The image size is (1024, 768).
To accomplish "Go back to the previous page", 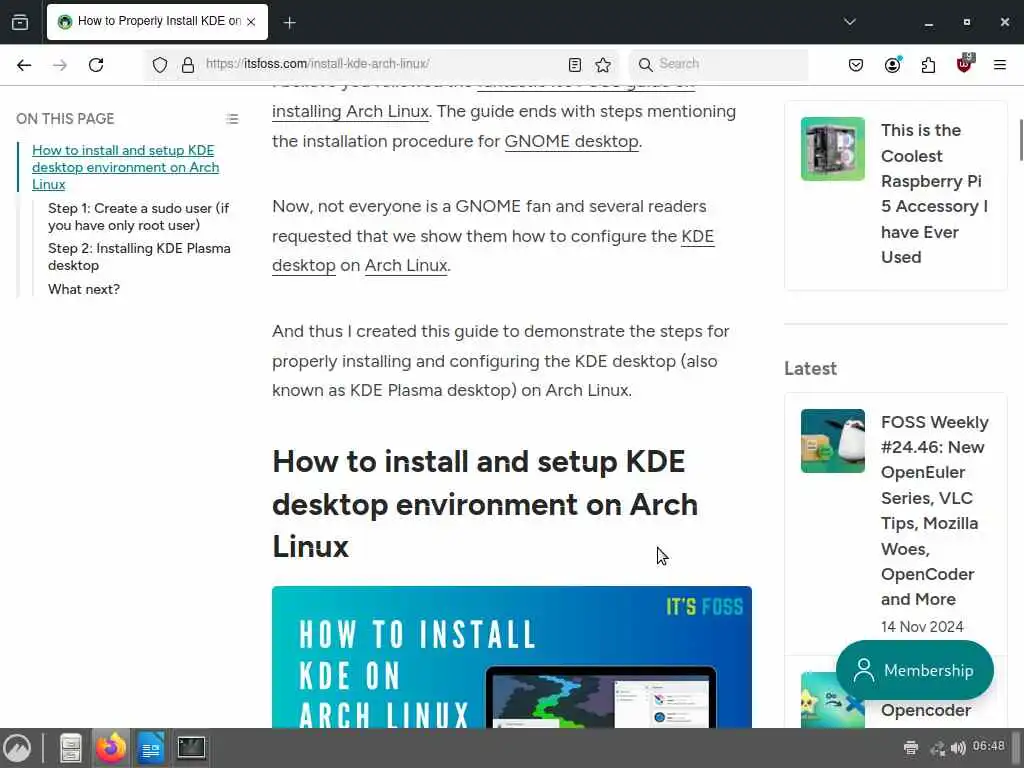I will click(24, 65).
